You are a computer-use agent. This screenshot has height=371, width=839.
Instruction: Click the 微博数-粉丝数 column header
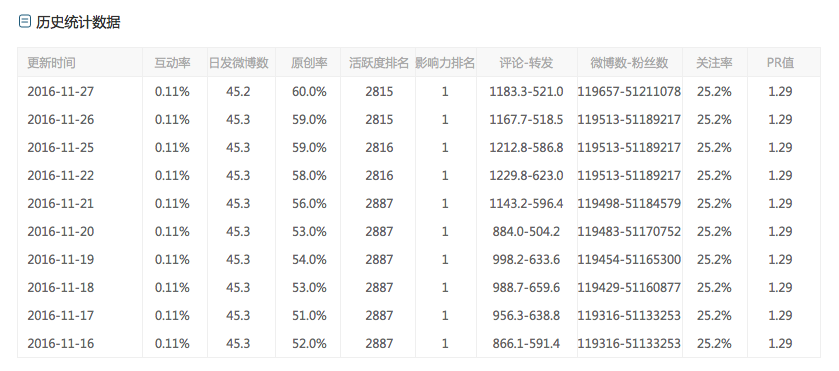tap(629, 63)
